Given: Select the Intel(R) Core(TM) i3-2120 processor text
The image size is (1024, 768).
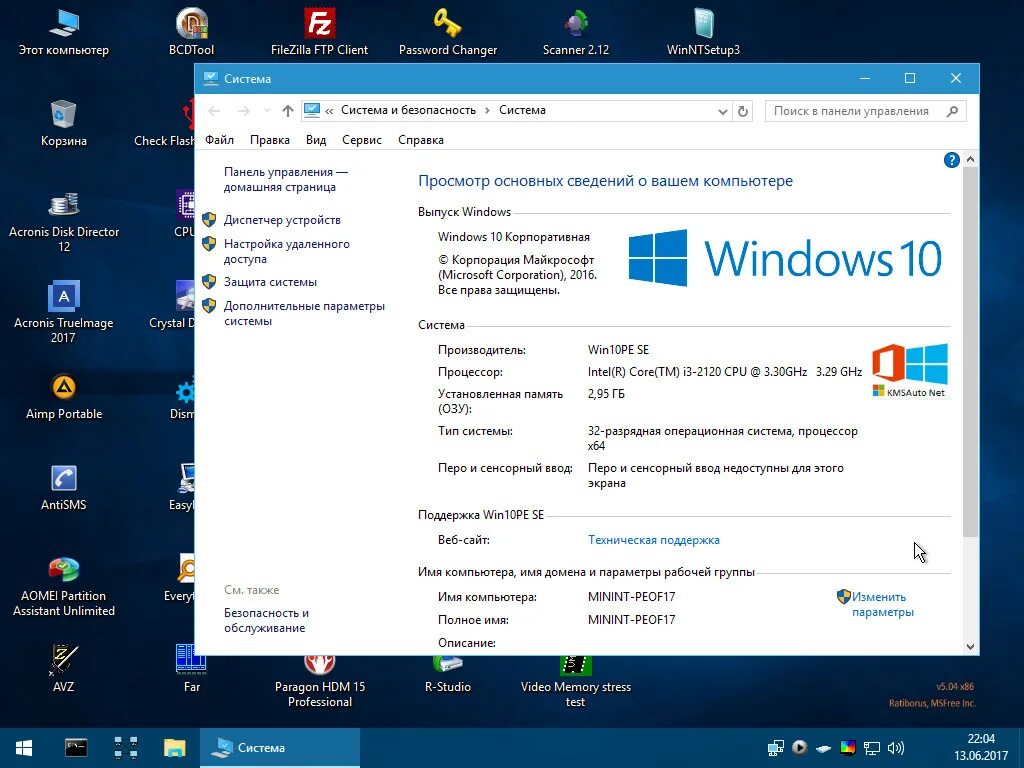Looking at the screenshot, I should 725,372.
